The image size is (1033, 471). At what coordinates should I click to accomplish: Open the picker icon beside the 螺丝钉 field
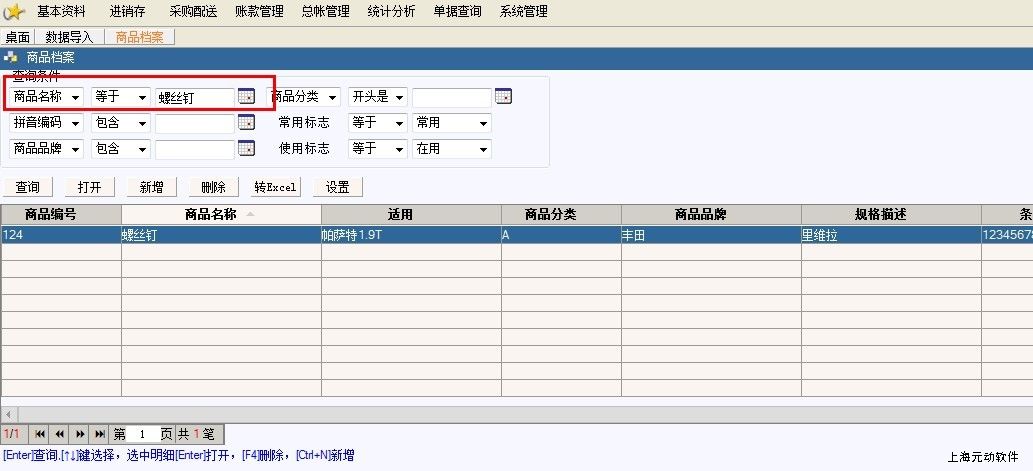246,97
